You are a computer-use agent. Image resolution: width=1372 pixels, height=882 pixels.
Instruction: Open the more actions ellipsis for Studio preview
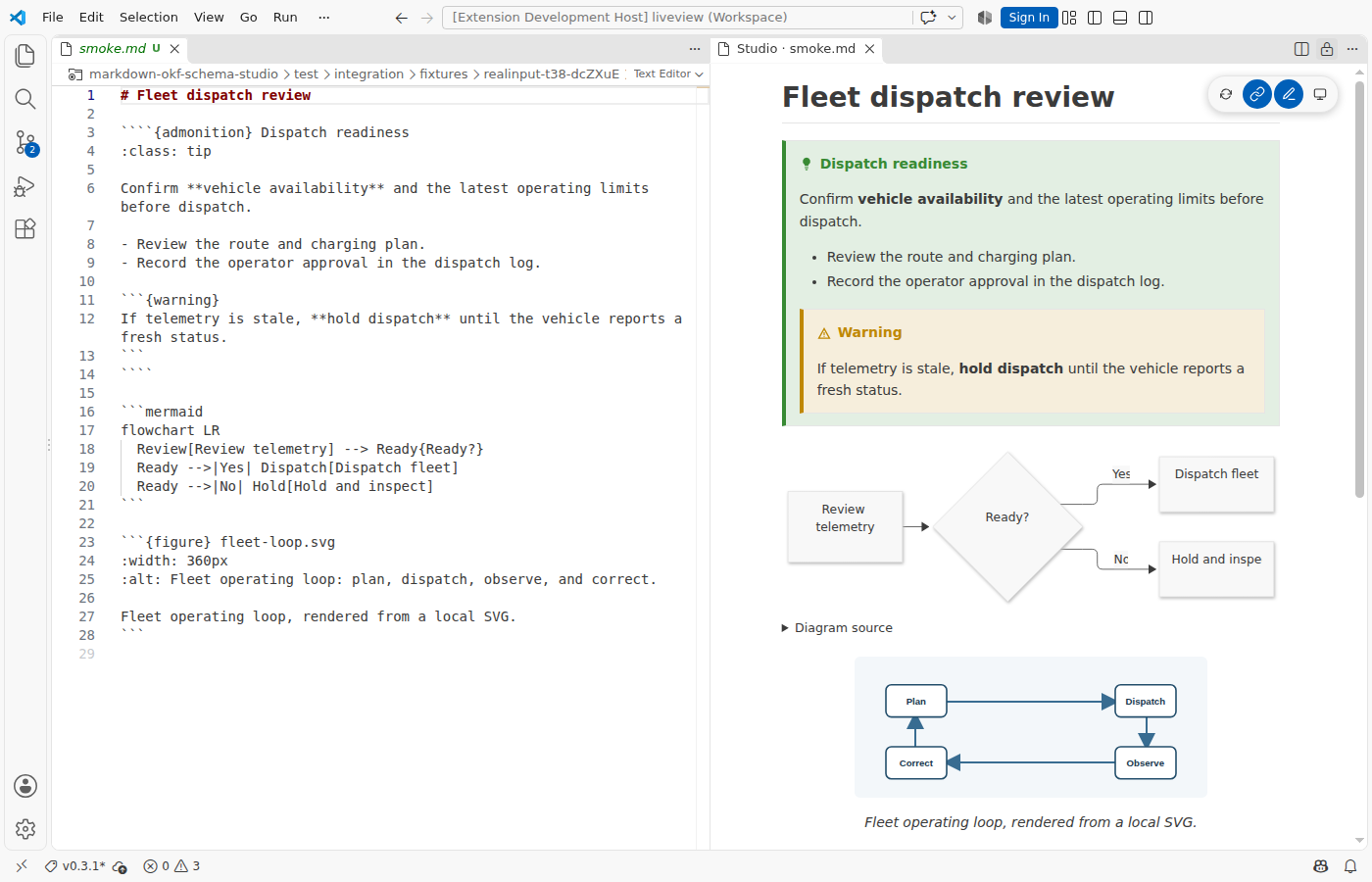[1352, 49]
